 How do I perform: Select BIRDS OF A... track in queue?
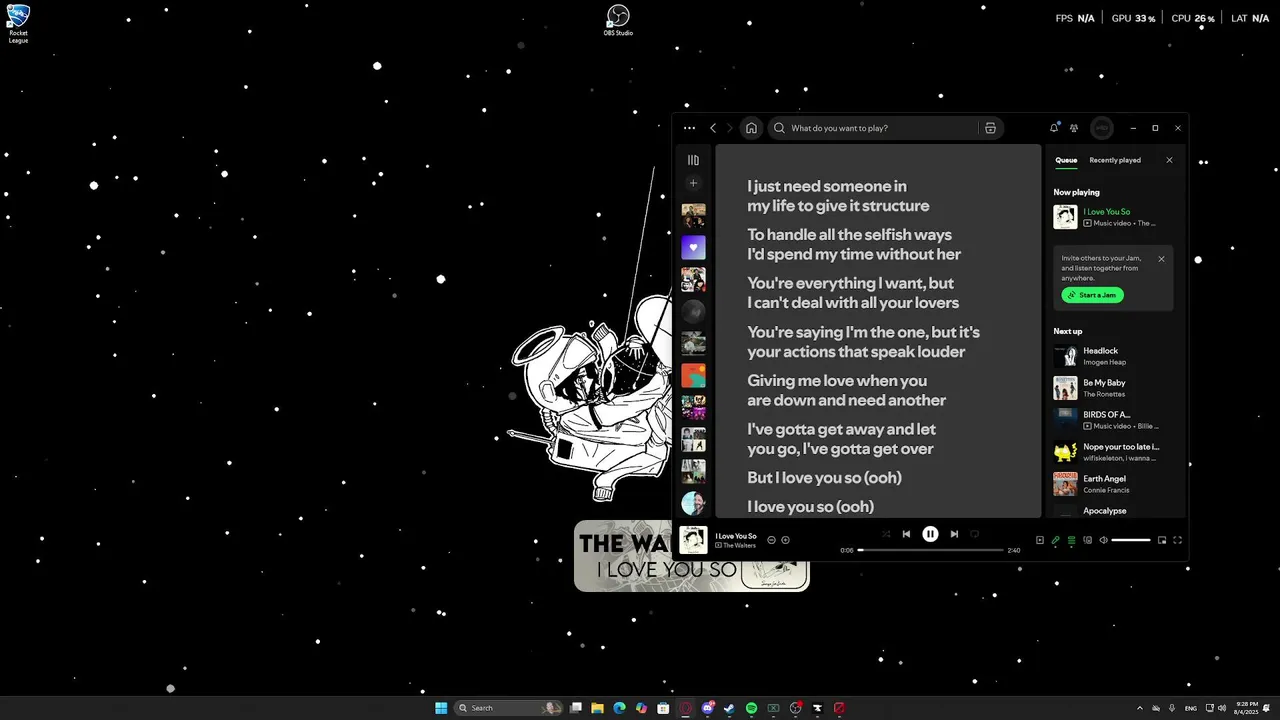[1113, 420]
